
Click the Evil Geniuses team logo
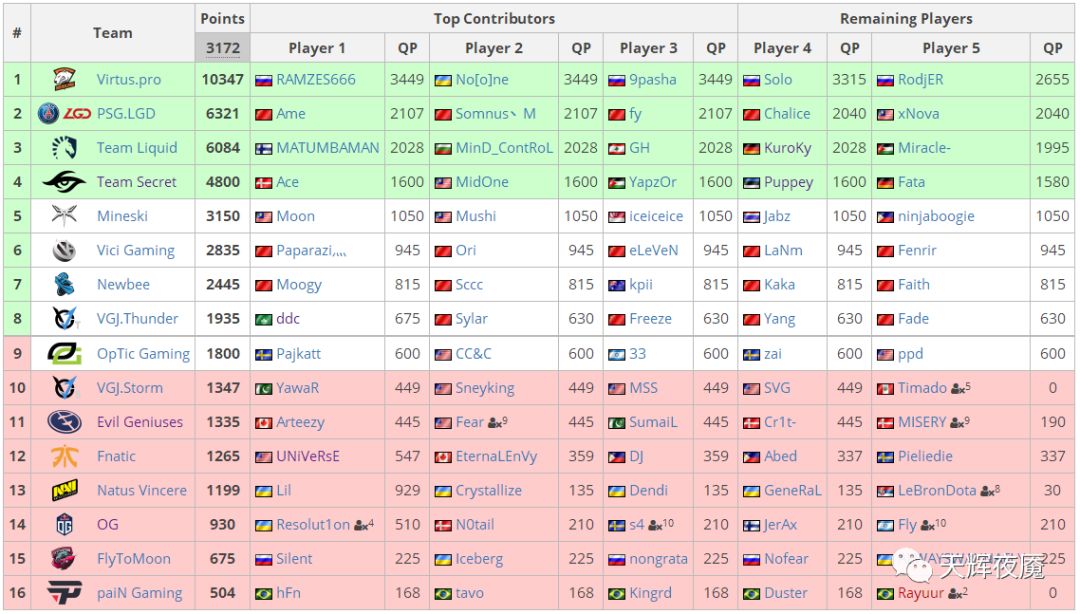click(64, 422)
